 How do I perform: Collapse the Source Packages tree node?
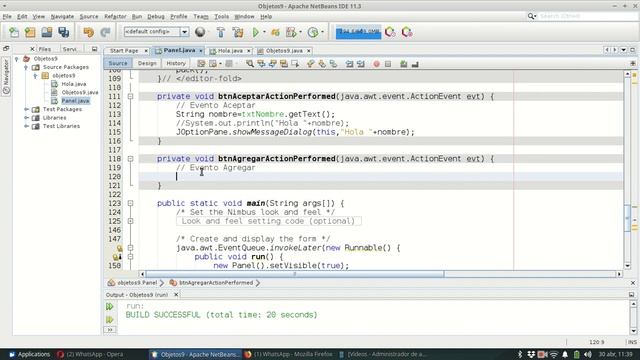[x=26, y=67]
